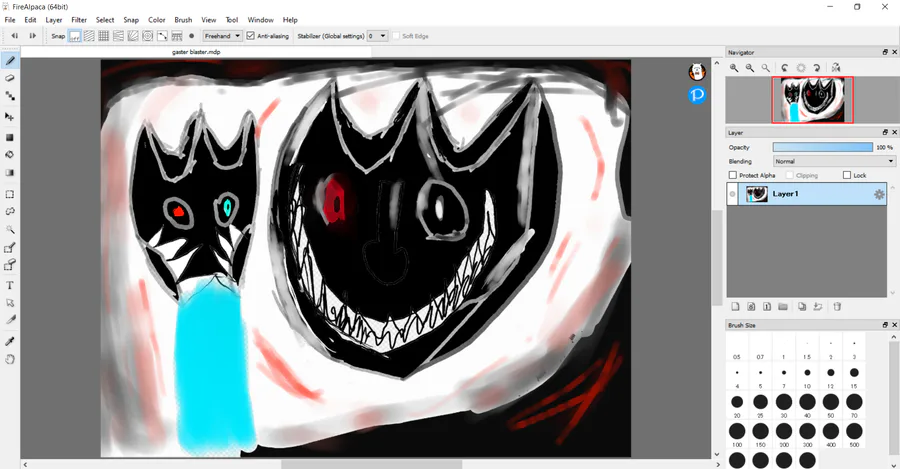Select the Operation (object) tool below Text

[10, 303]
